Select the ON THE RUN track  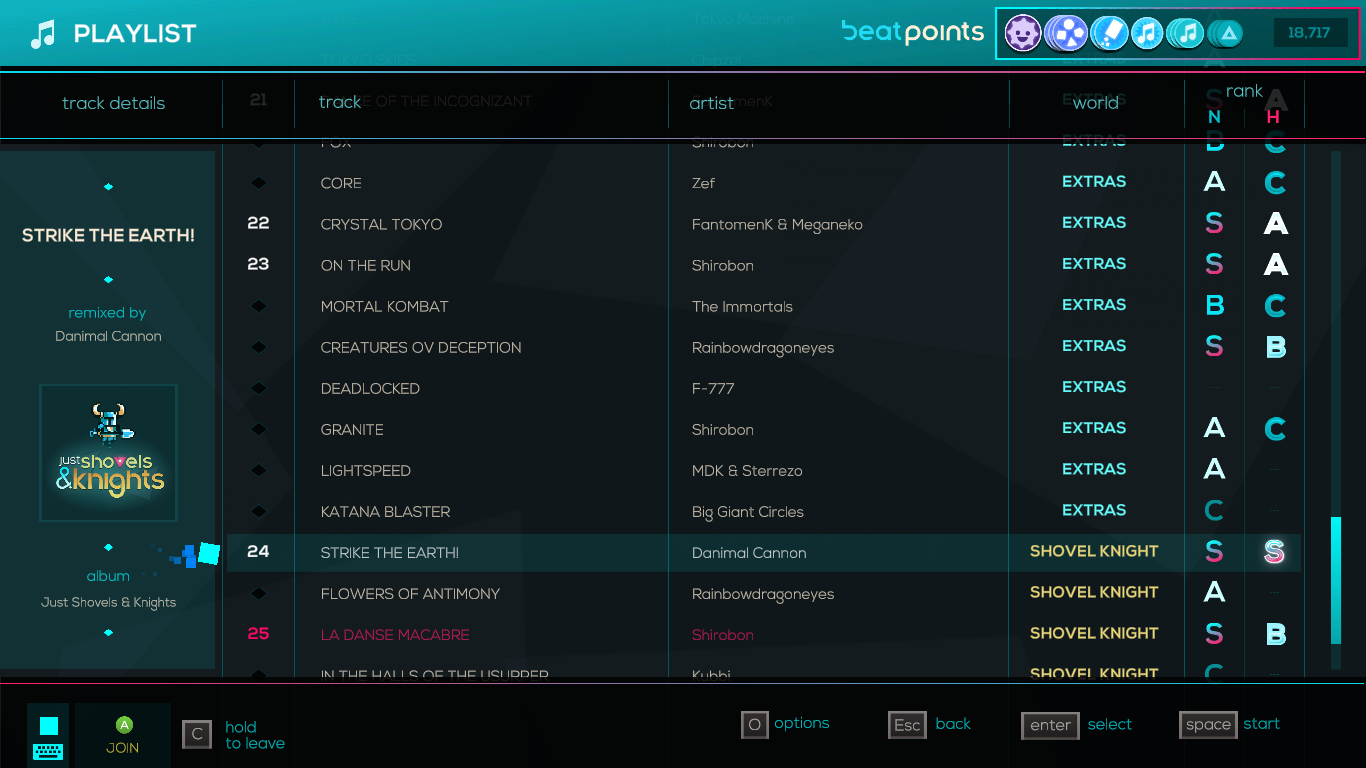tap(365, 265)
